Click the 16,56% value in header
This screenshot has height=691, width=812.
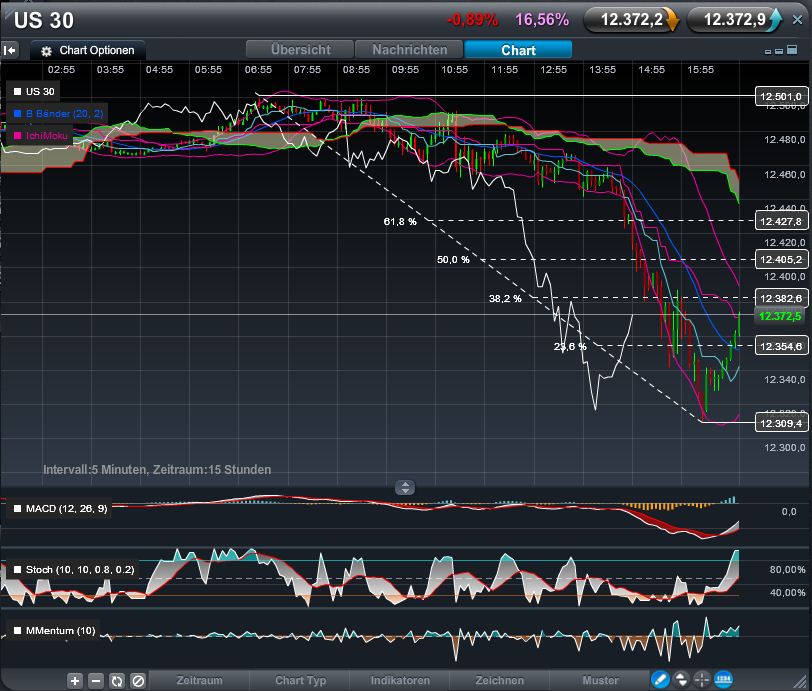542,20
